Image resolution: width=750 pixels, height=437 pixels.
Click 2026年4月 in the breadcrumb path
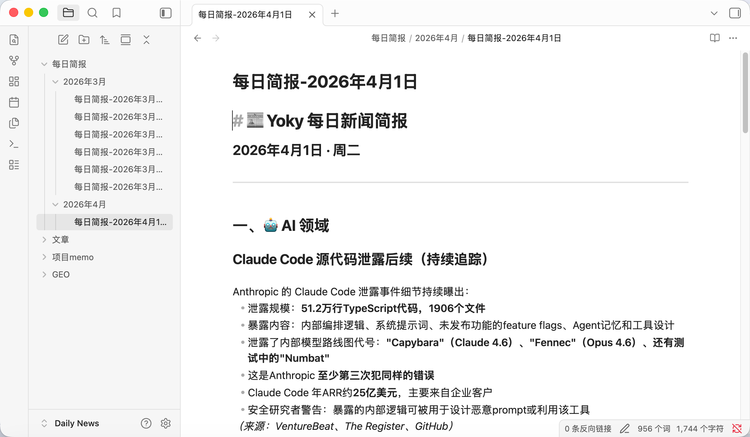pos(436,38)
